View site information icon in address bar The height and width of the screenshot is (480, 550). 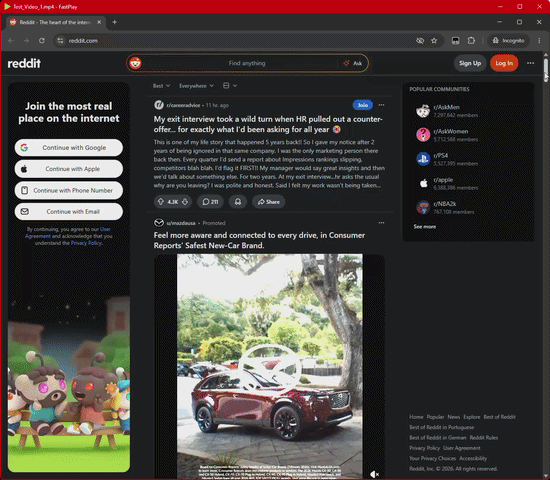click(x=60, y=41)
